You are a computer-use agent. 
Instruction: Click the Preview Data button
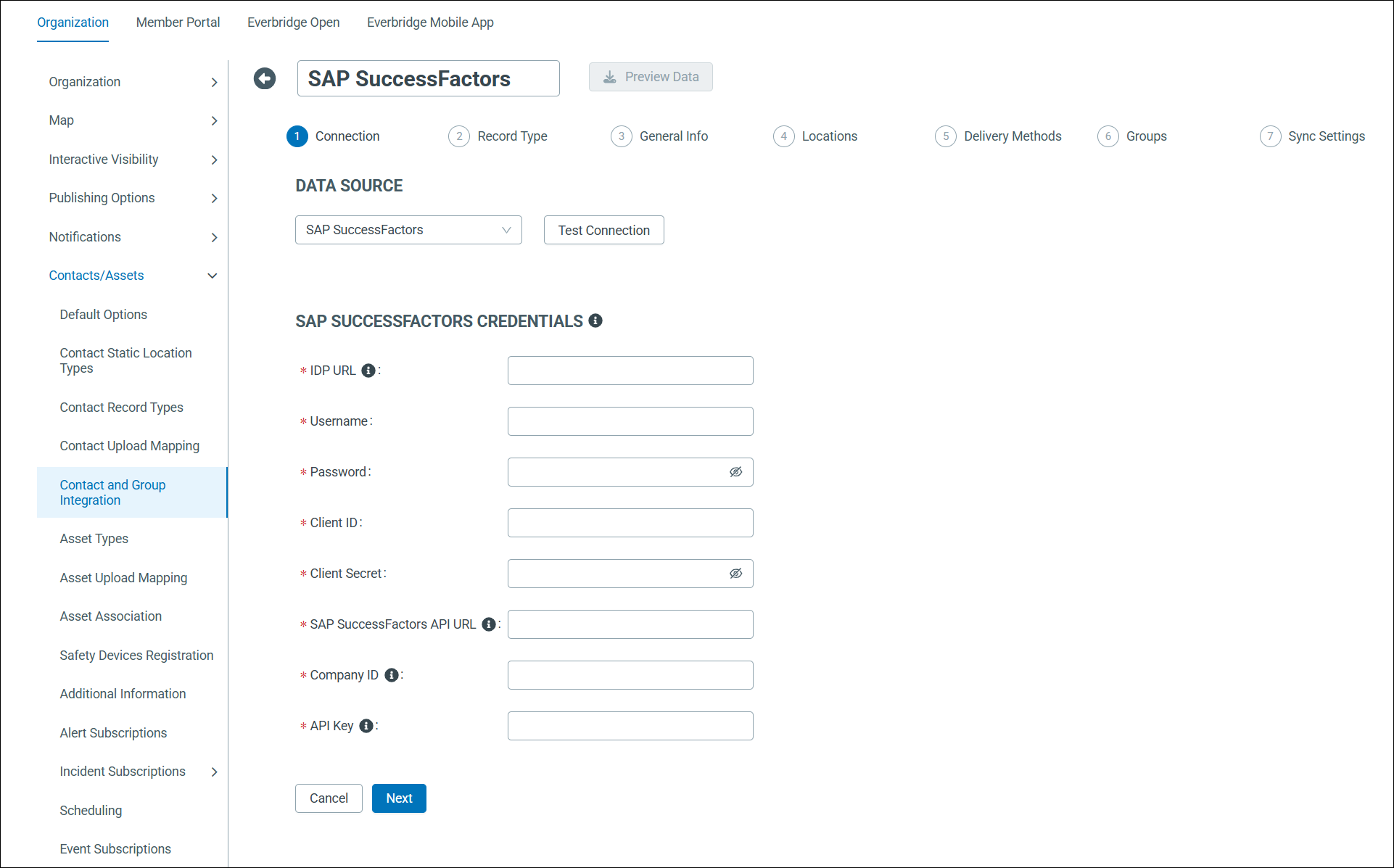point(651,77)
